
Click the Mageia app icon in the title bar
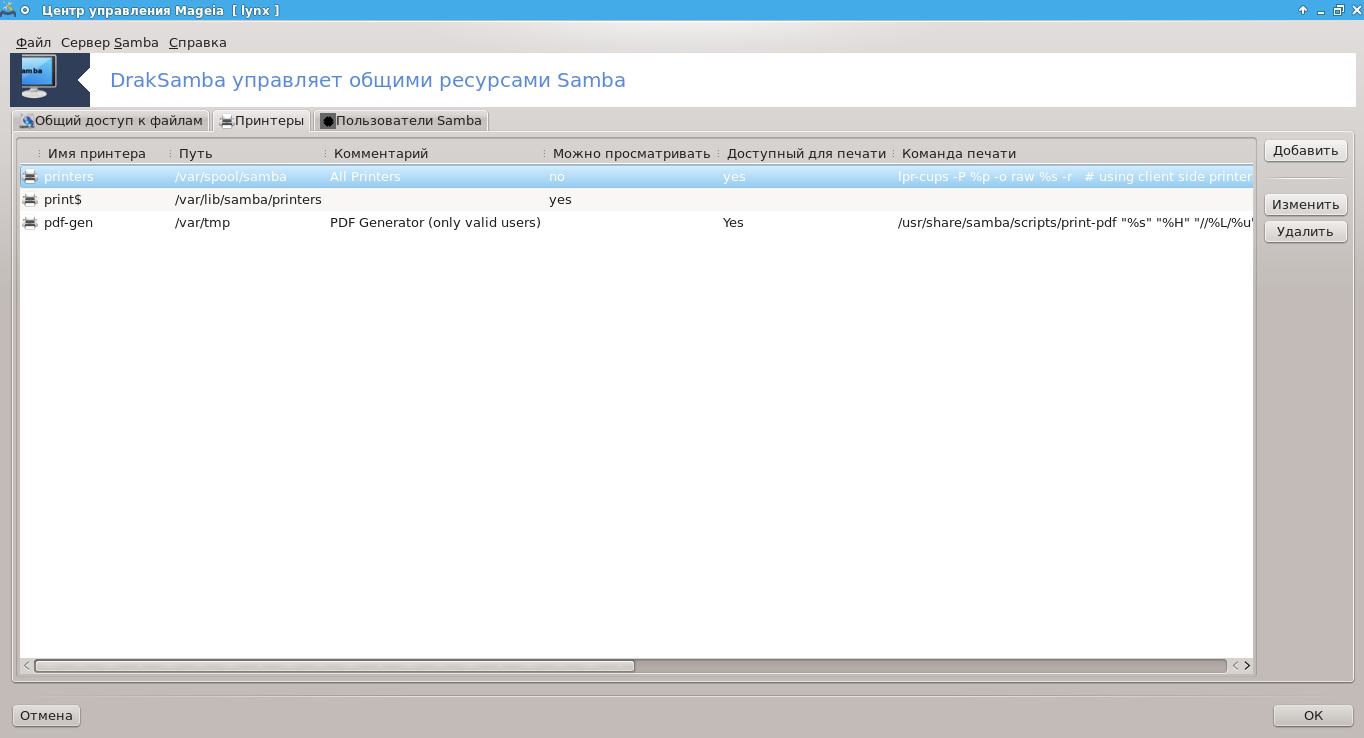click(x=7, y=10)
